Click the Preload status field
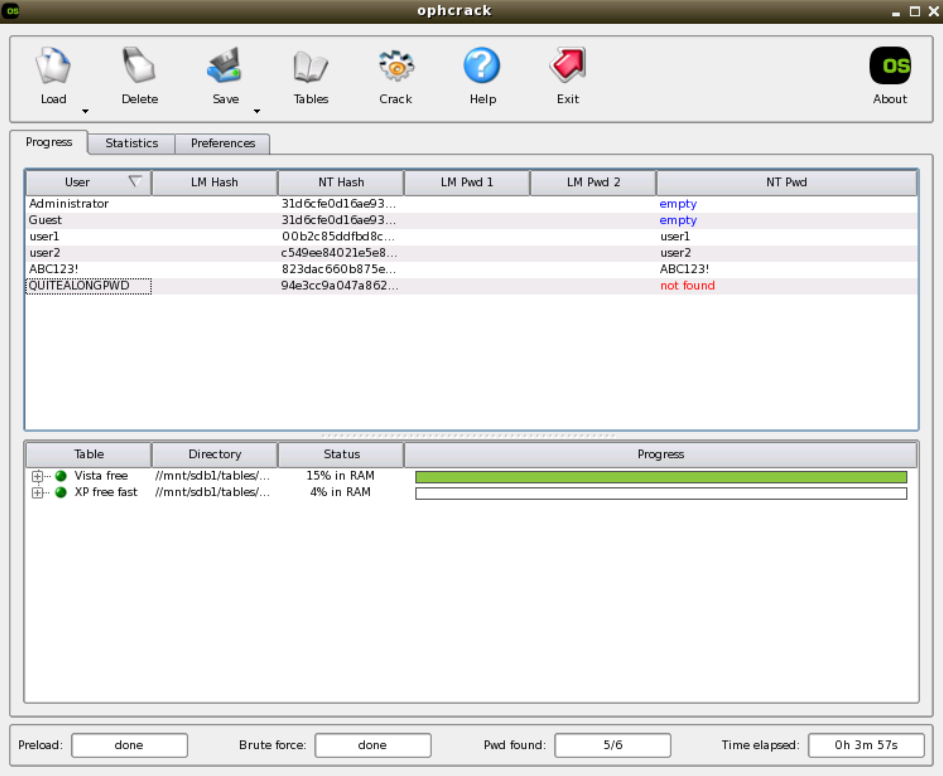This screenshot has width=943, height=776. click(129, 745)
